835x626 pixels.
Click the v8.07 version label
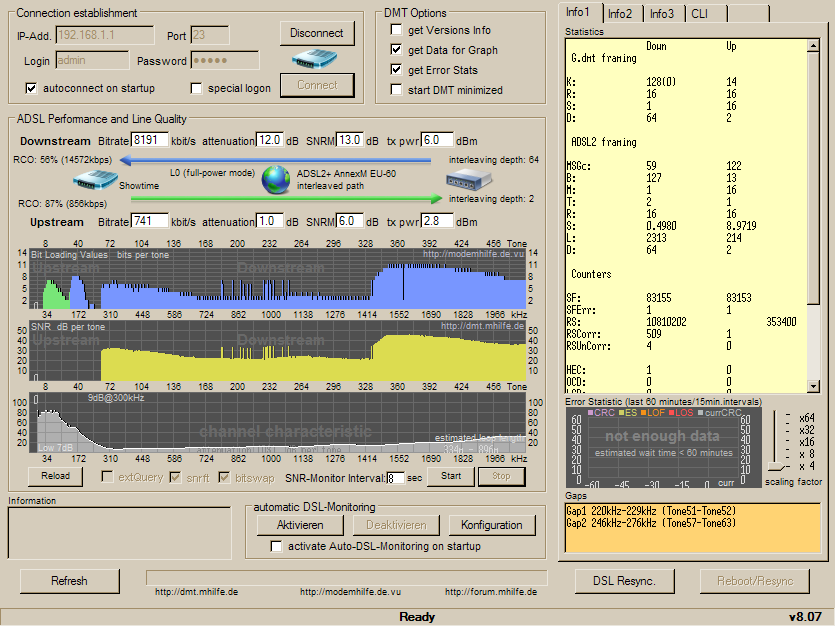805,617
